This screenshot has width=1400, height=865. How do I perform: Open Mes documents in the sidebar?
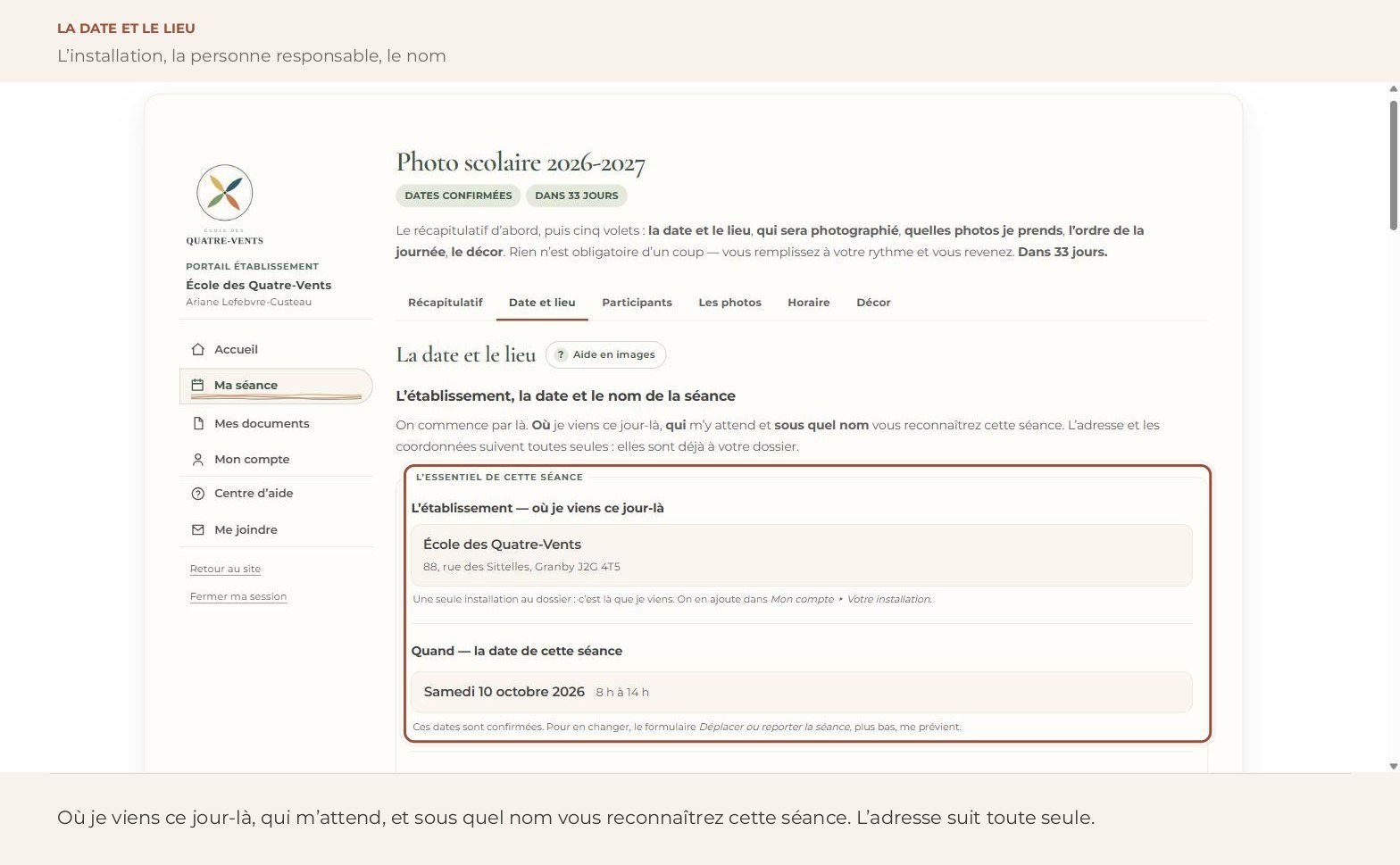[276, 424]
